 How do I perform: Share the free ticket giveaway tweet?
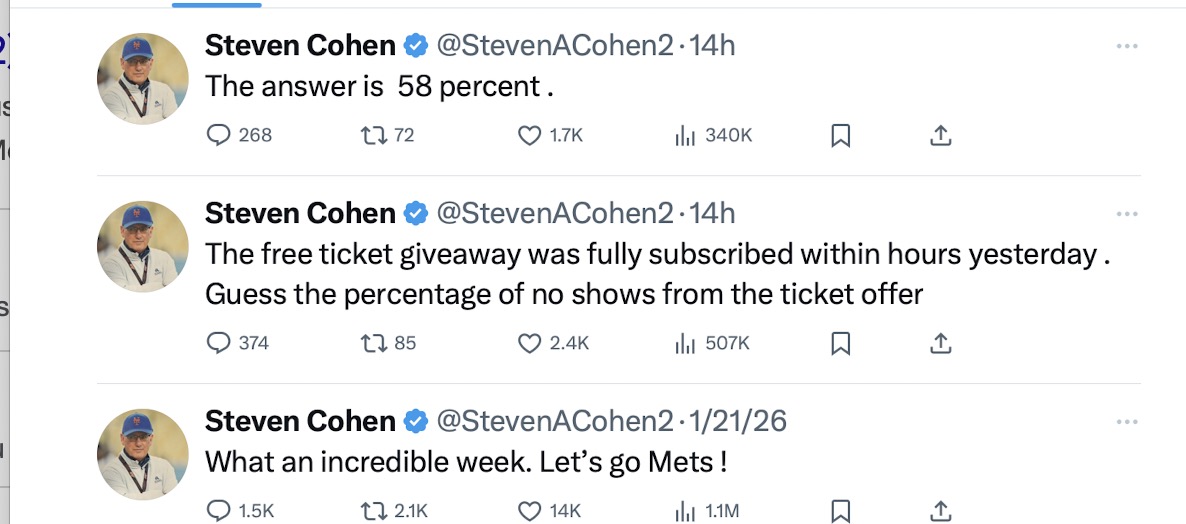tap(940, 343)
